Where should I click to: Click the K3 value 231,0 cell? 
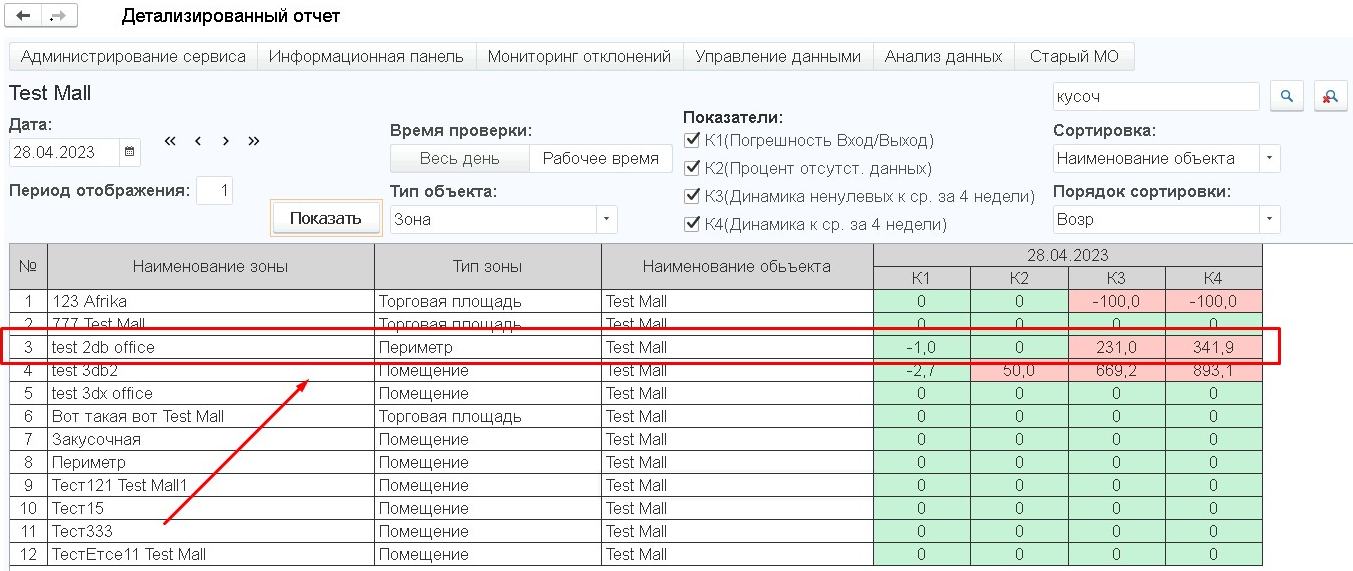coord(1116,347)
